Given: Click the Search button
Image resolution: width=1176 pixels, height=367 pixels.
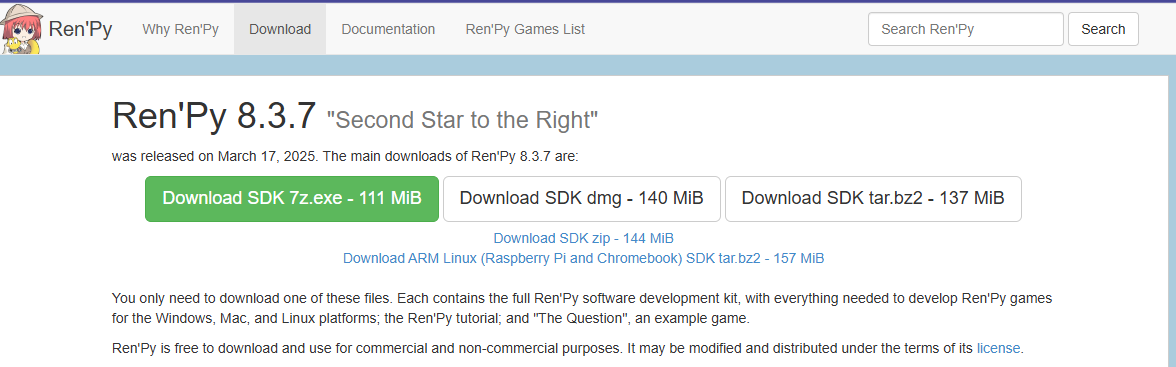Looking at the screenshot, I should 1102,29.
